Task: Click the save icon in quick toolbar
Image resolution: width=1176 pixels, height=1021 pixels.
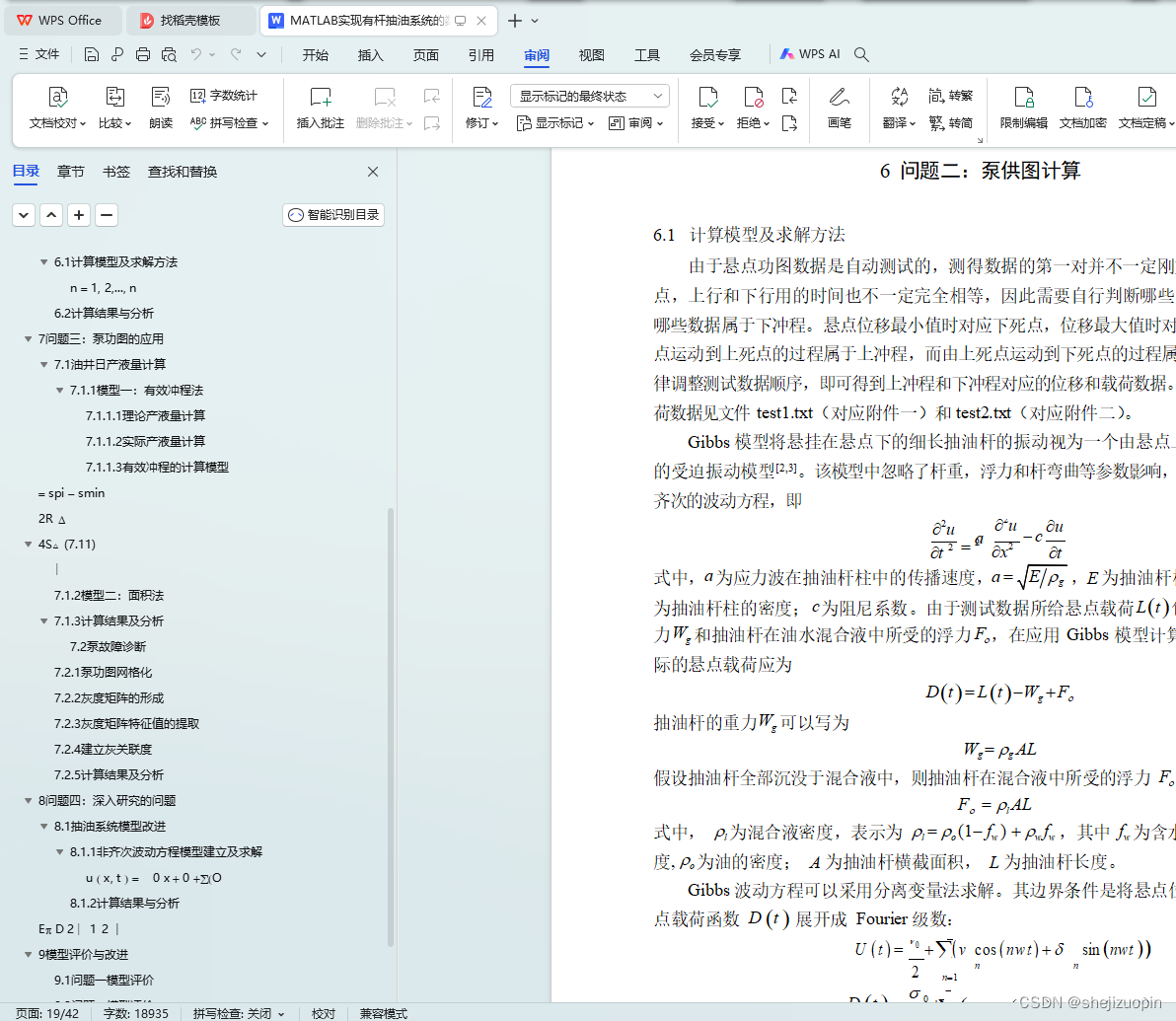Action: pos(92,54)
